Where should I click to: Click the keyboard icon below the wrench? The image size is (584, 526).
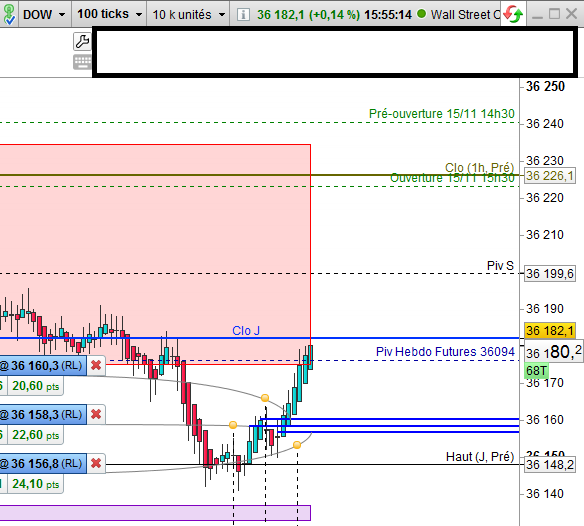point(82,62)
